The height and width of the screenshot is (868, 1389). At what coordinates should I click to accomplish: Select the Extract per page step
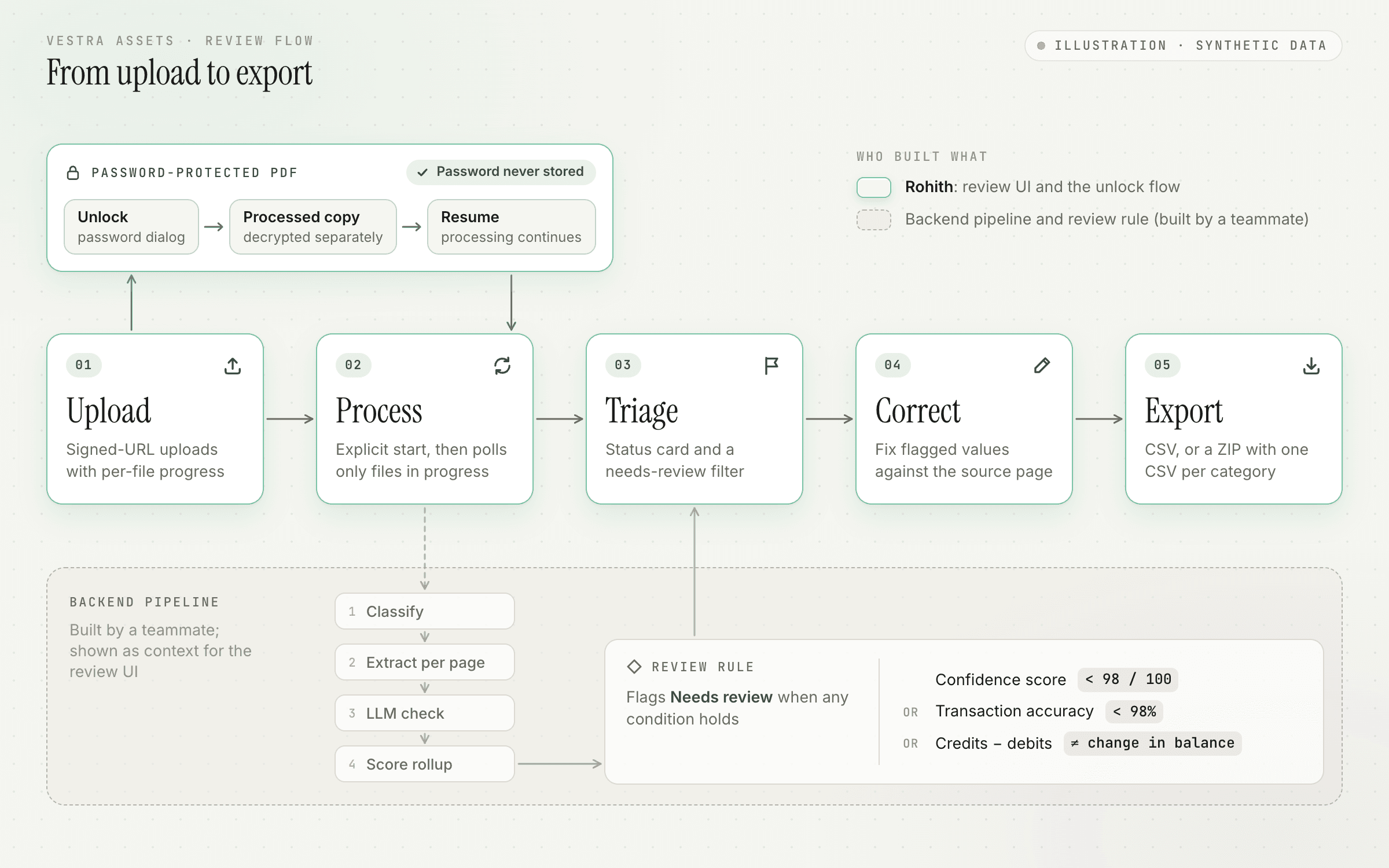(425, 662)
